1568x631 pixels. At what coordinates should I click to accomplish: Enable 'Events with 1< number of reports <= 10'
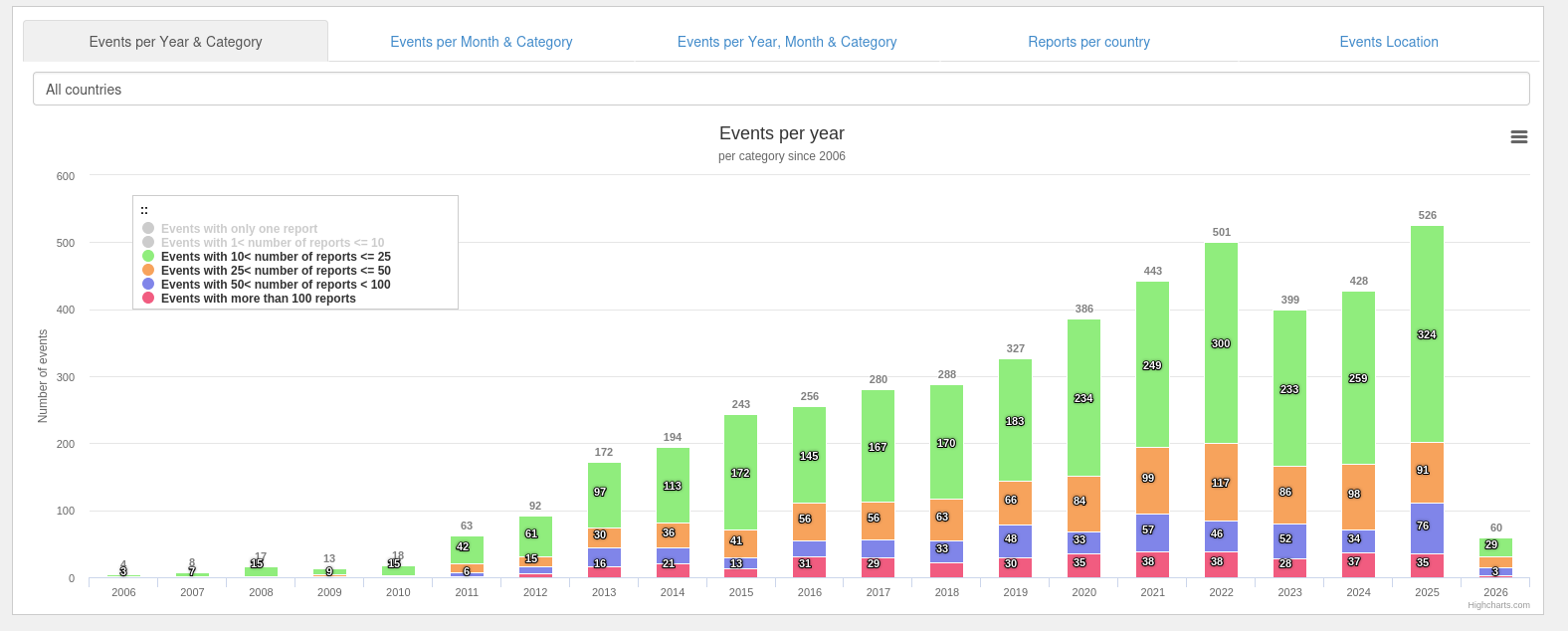pos(272,243)
